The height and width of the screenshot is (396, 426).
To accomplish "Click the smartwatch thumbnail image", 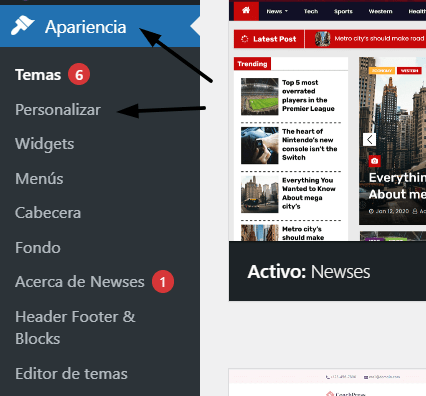I will [259, 145].
